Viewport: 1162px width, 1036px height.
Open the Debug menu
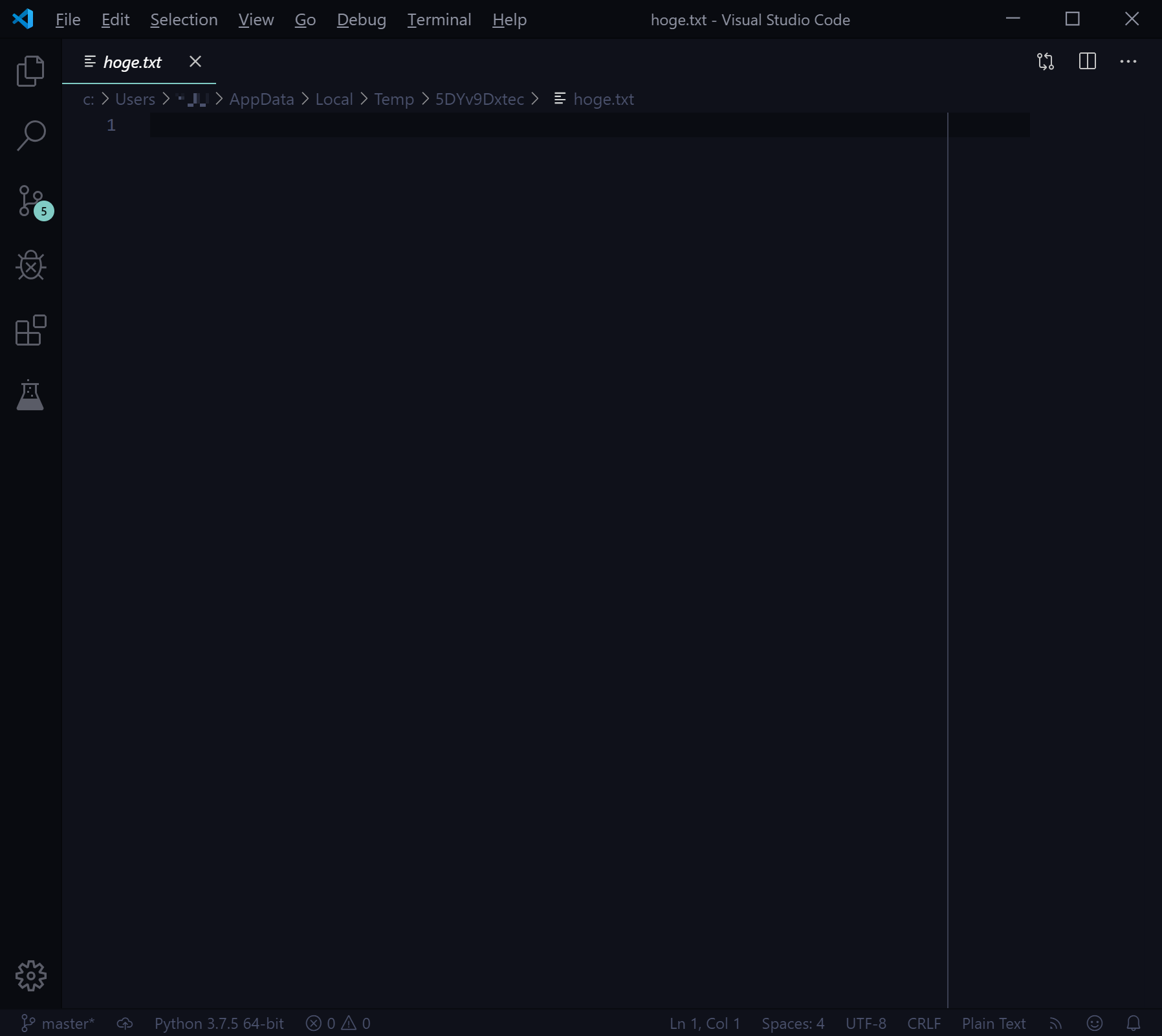[362, 19]
